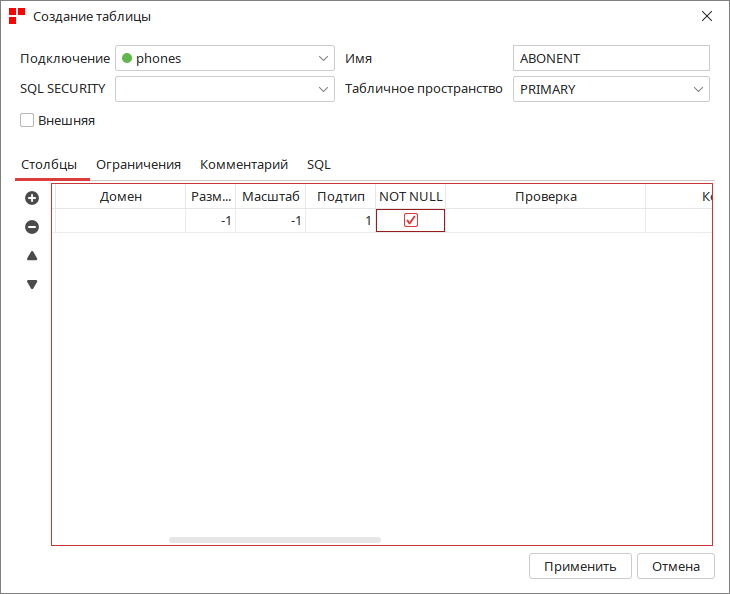Click the Применить button
This screenshot has height=594, width=730.
click(x=580, y=566)
